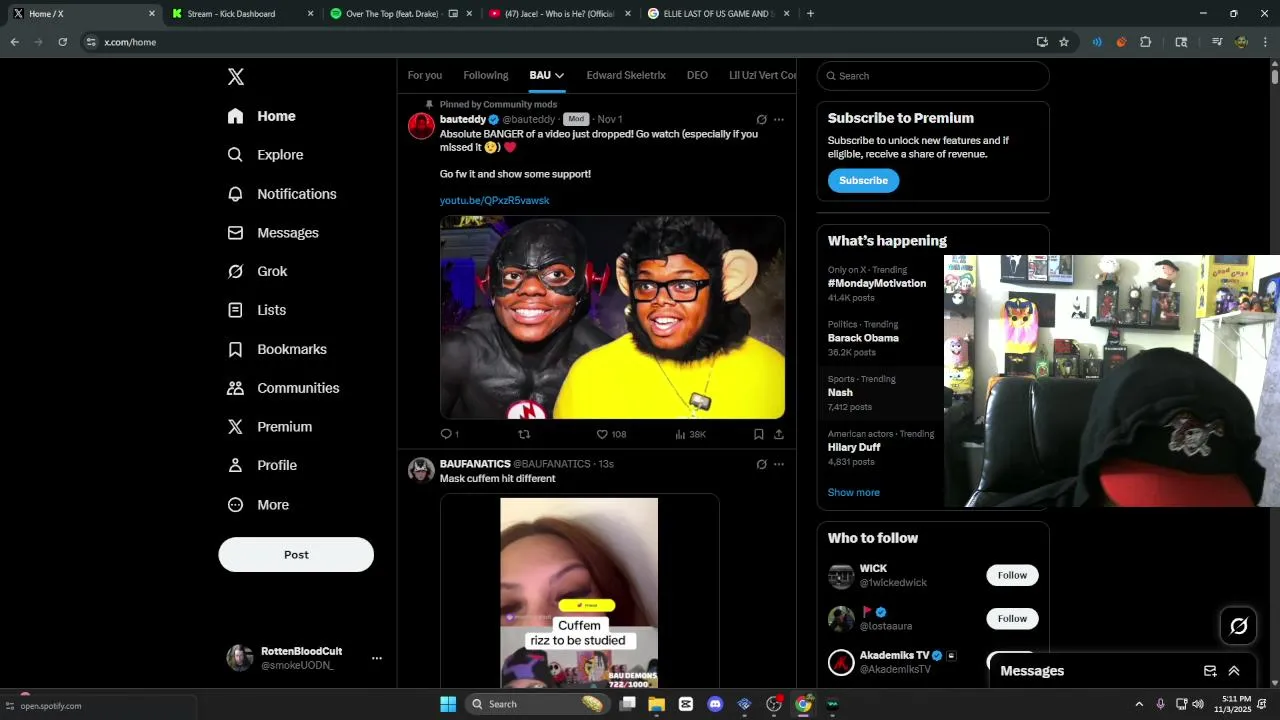Click Subscribe to Premium button
Screen dimensions: 1280x720
(863, 181)
